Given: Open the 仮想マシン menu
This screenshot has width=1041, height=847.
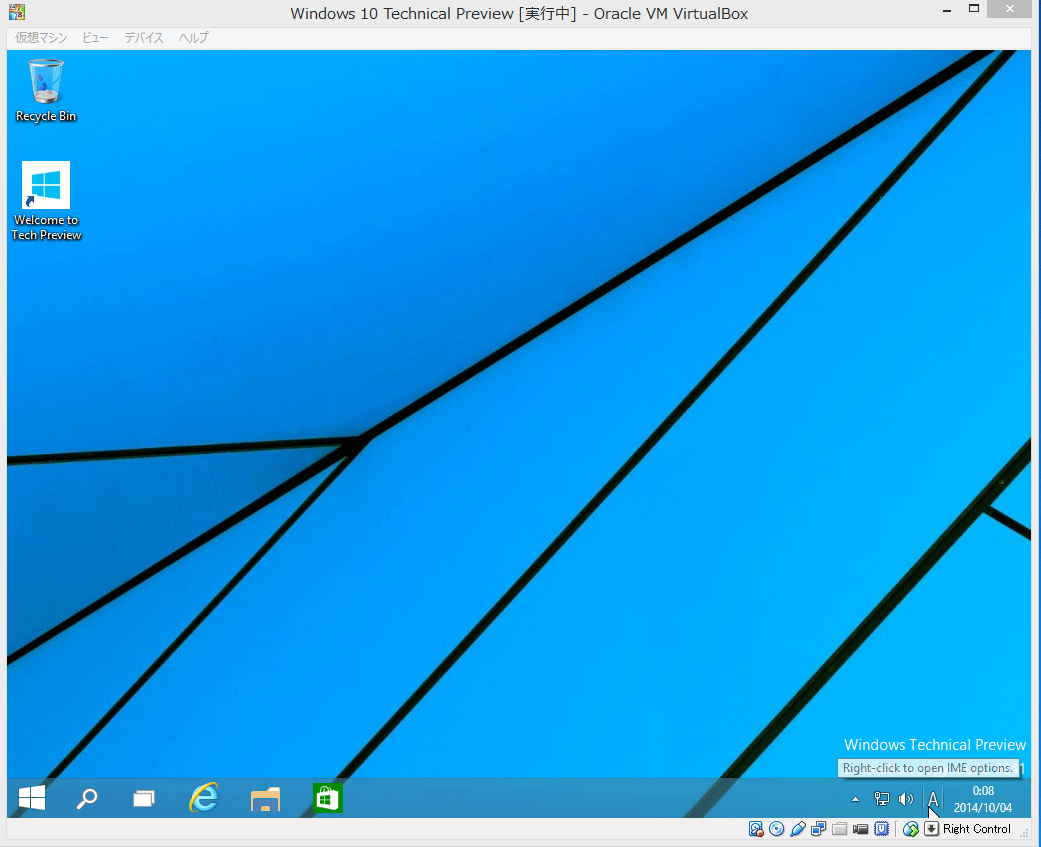Looking at the screenshot, I should pyautogui.click(x=41, y=38).
